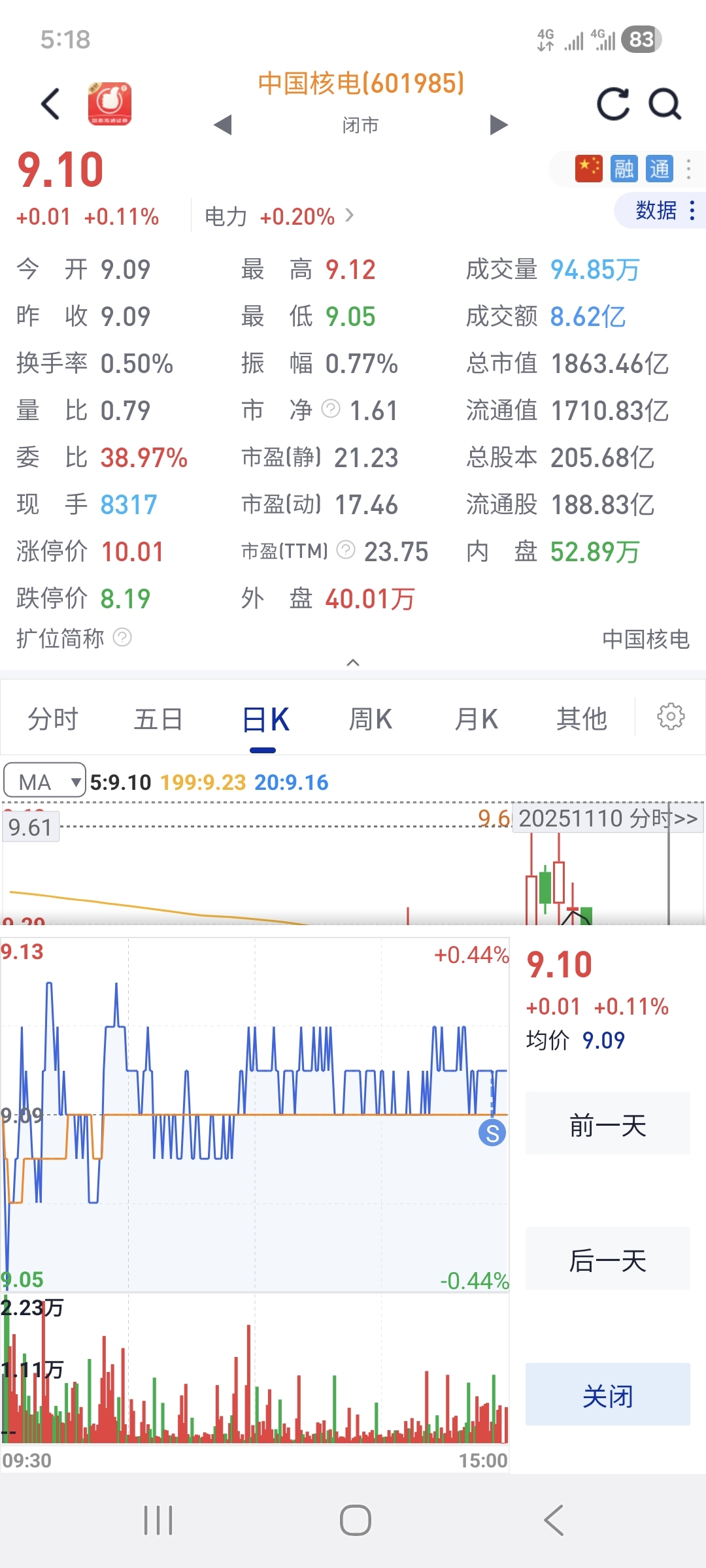
Task: Tap MA 199:9.23 indicator value
Action: pos(203,782)
